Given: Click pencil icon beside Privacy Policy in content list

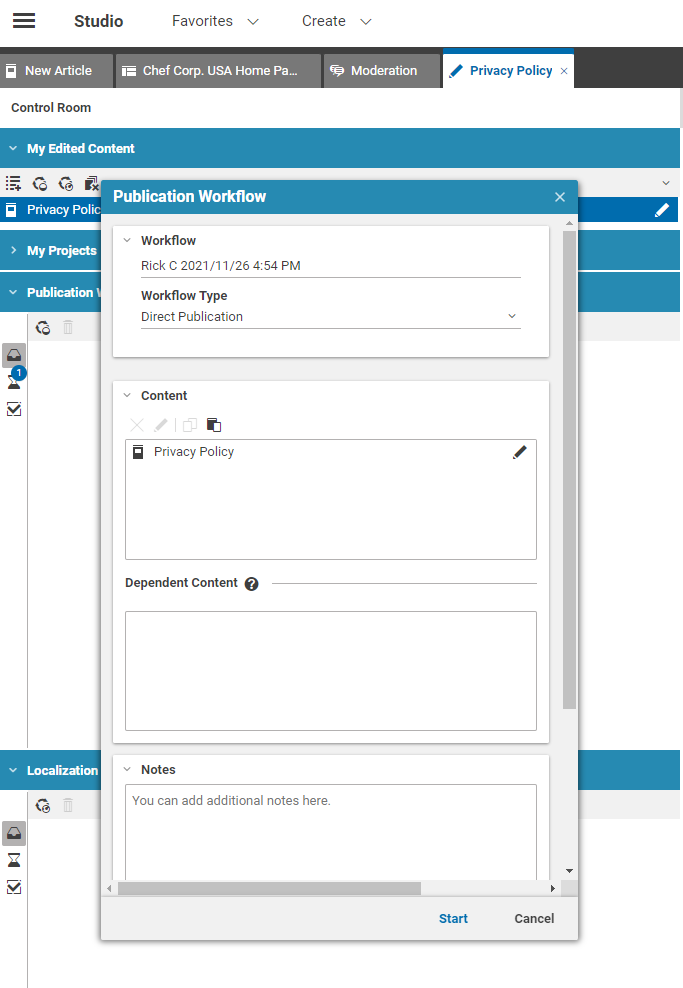Looking at the screenshot, I should pos(520,452).
